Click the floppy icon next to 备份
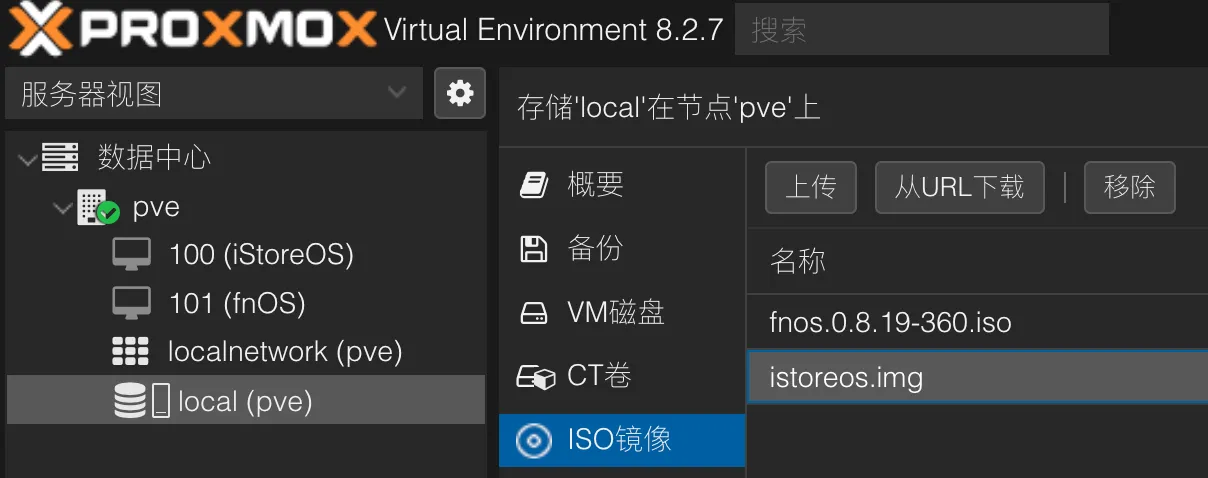Screen dimensions: 1208x478 534,249
